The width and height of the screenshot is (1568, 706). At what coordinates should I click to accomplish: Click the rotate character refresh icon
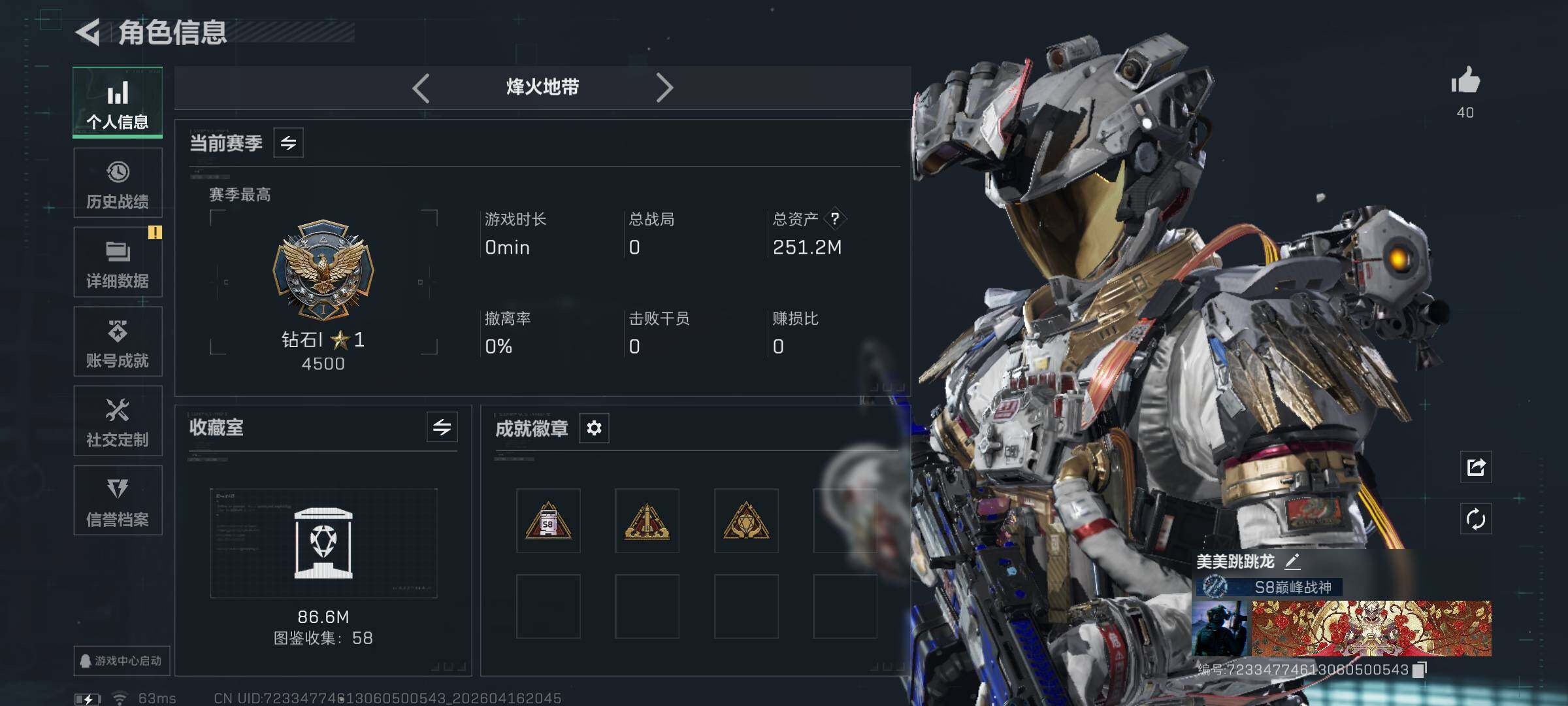click(1476, 519)
